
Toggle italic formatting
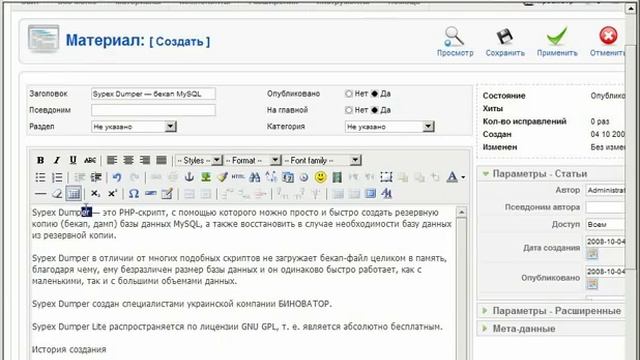coord(57,160)
